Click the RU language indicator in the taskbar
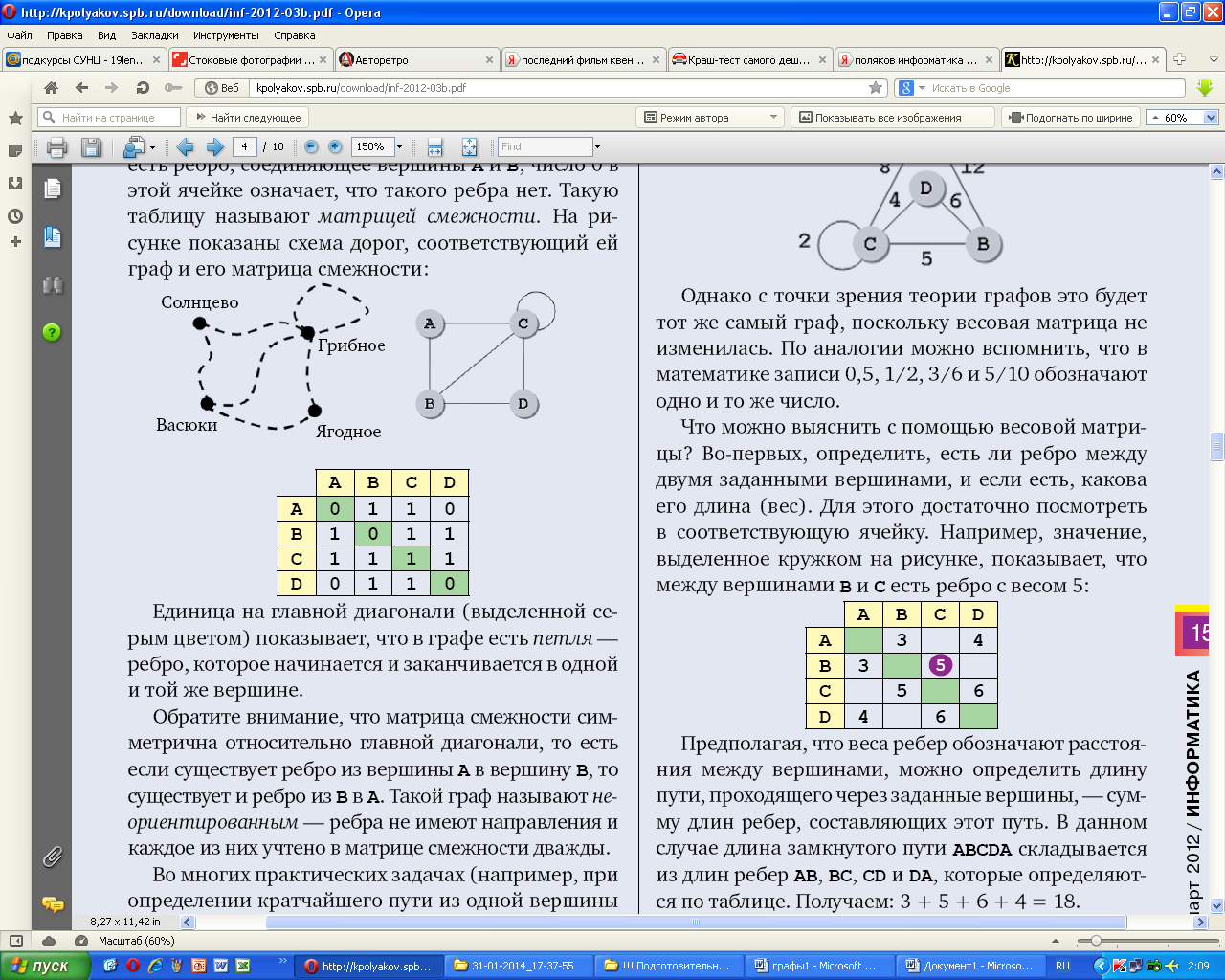 pos(1062,966)
